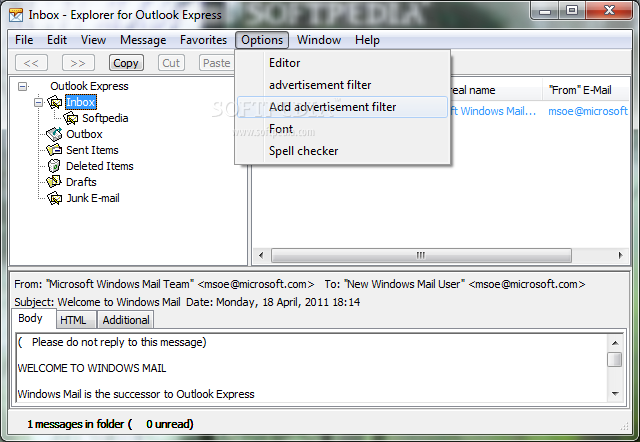Open the Edit menu
640x442 pixels.
pos(57,40)
